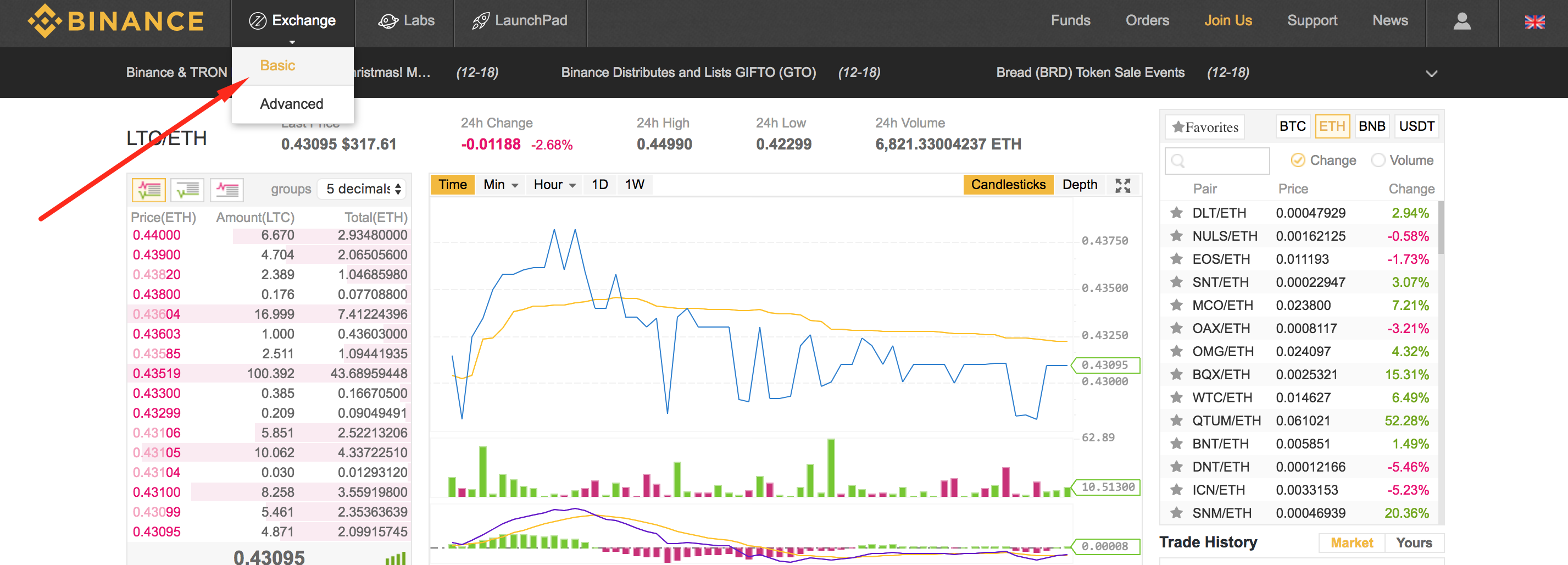Click the UK flag language icon
The height and width of the screenshot is (565, 1568).
(x=1534, y=22)
